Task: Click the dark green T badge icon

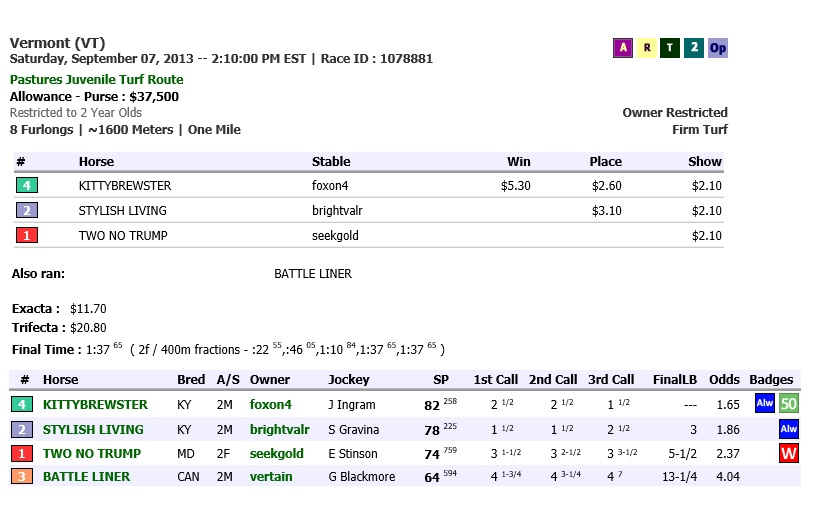Action: [x=670, y=47]
